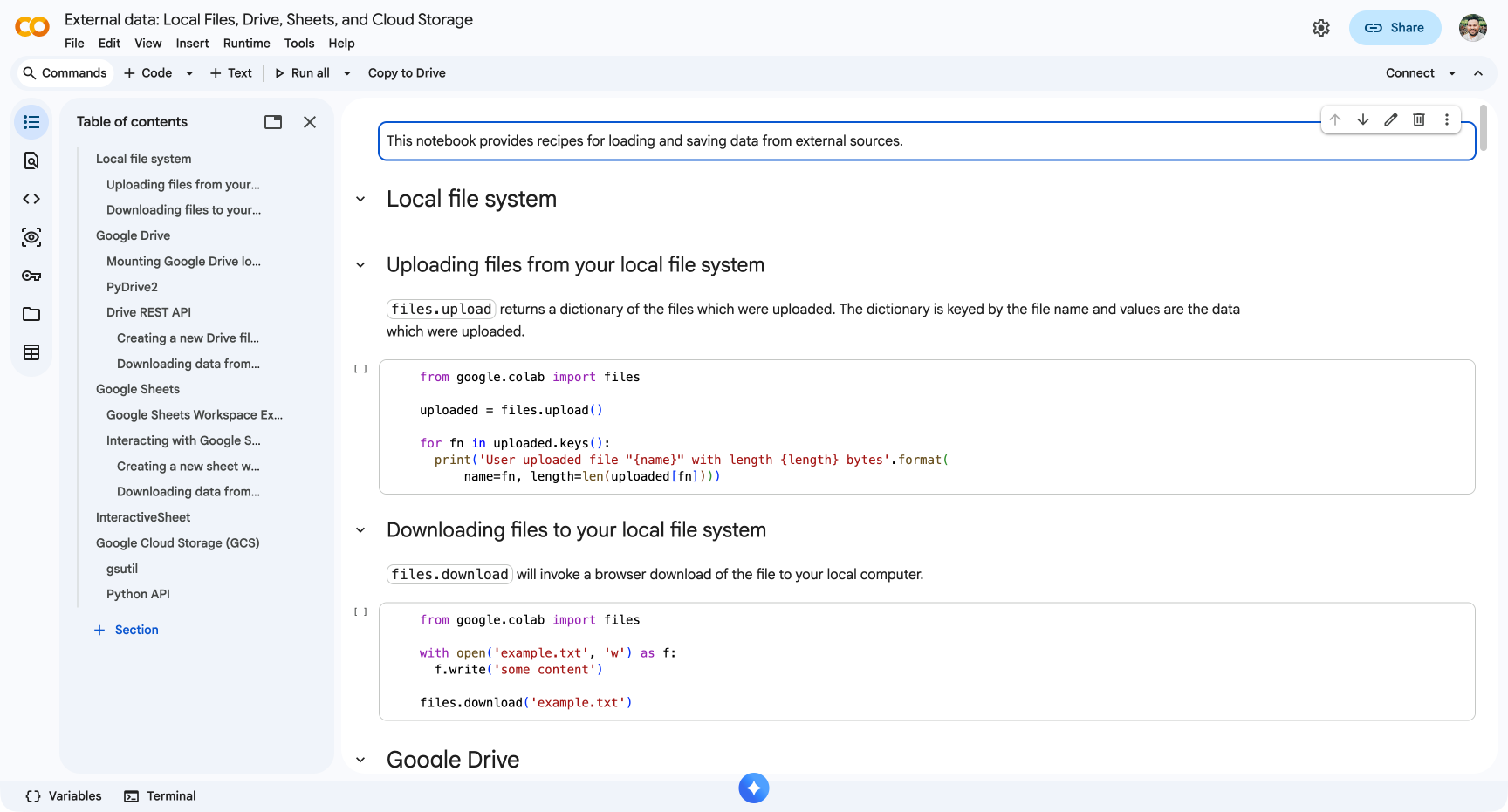This screenshot has width=1508, height=812.
Task: Click Copy to Drive
Action: click(x=407, y=73)
